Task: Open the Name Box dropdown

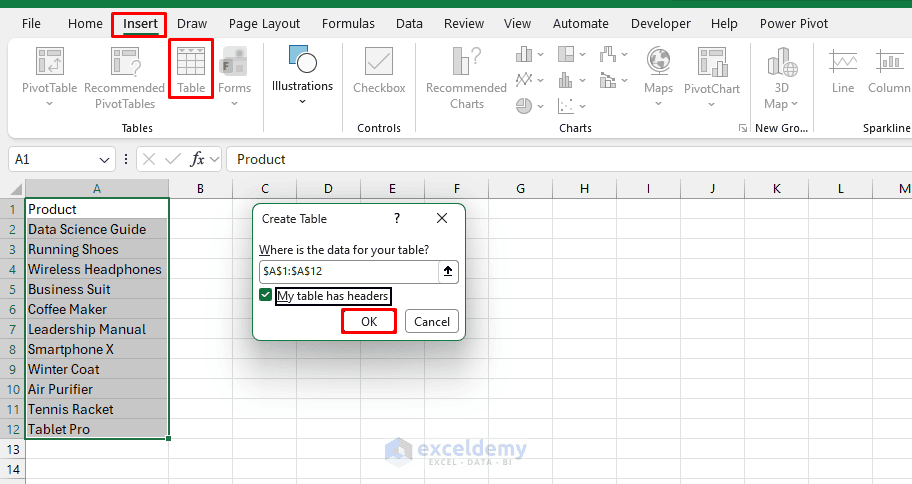Action: tap(104, 160)
